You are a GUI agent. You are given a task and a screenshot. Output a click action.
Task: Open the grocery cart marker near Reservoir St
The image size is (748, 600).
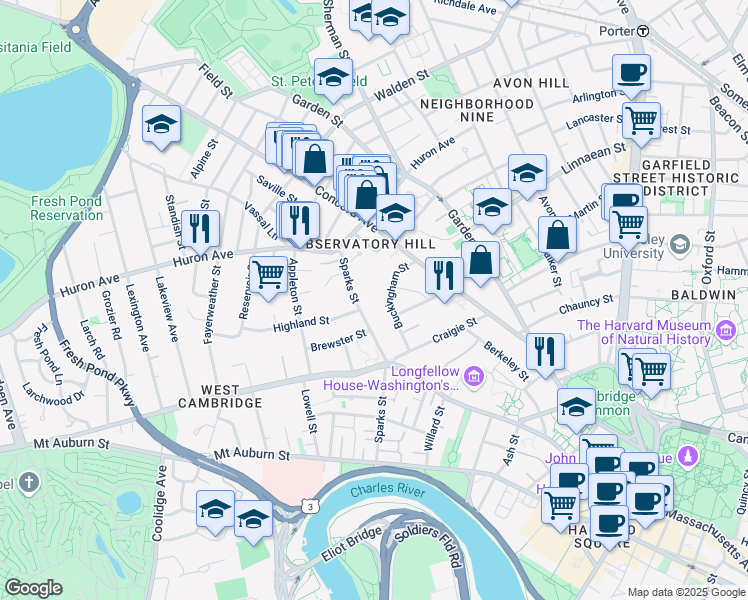[268, 274]
